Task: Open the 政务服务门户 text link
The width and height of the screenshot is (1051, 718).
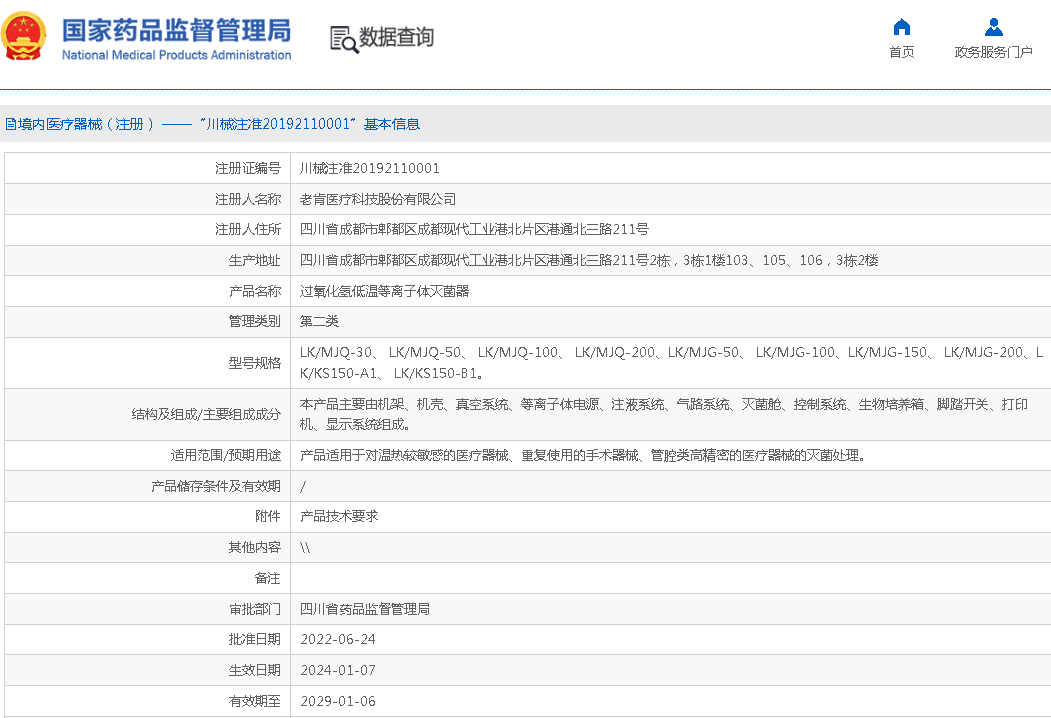Action: 993,52
